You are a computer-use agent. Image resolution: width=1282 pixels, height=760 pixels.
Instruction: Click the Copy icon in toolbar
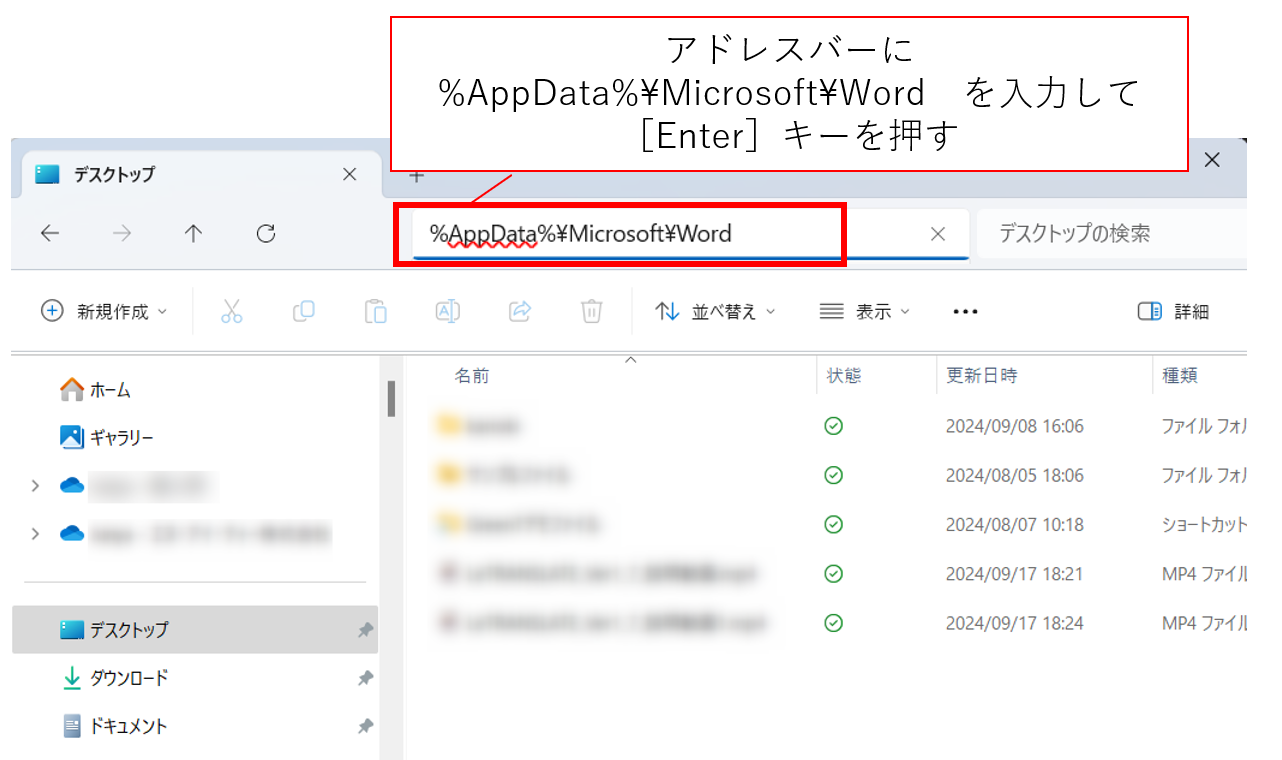tap(303, 312)
